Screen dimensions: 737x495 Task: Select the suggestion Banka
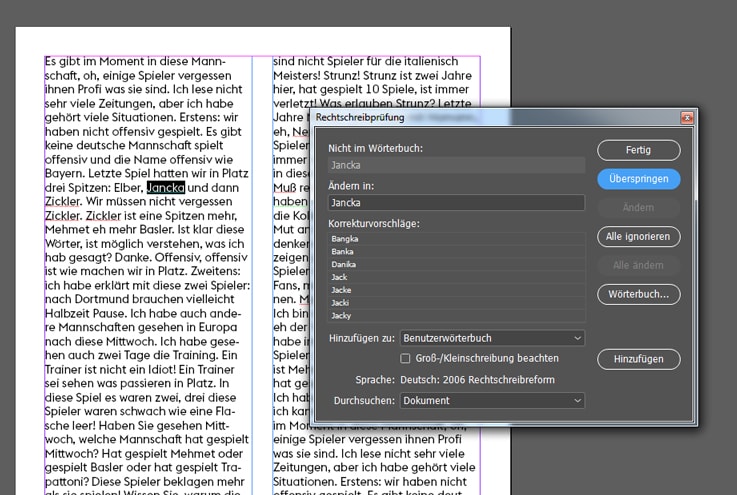click(x=456, y=251)
